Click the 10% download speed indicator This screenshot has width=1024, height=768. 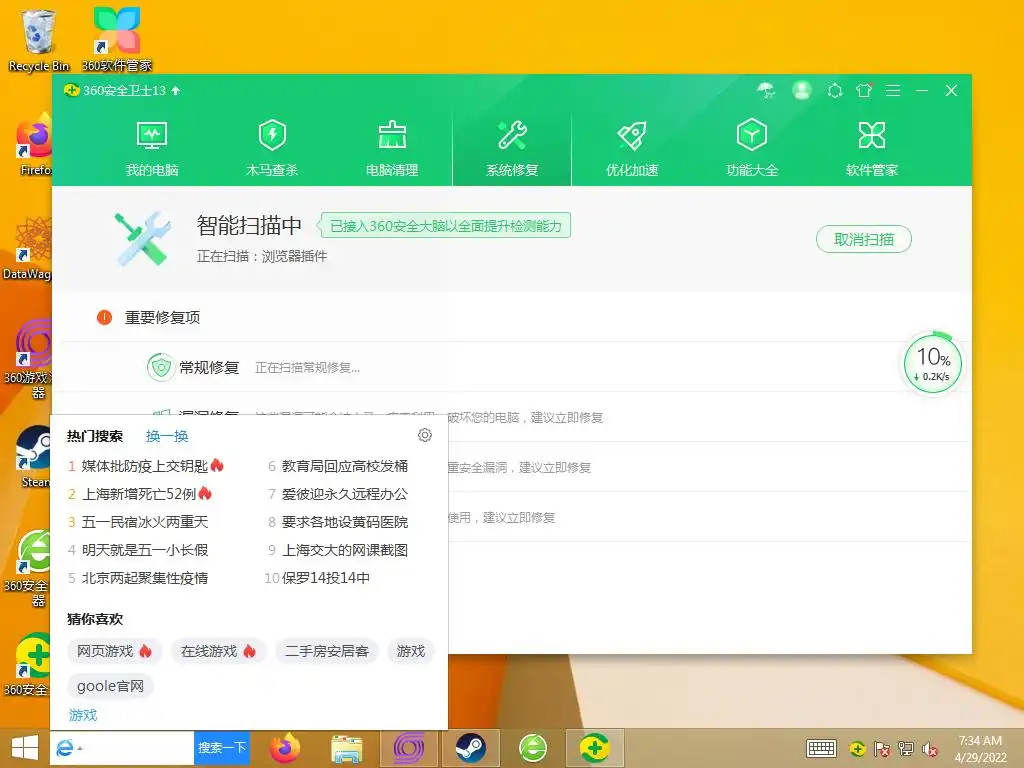[933, 364]
